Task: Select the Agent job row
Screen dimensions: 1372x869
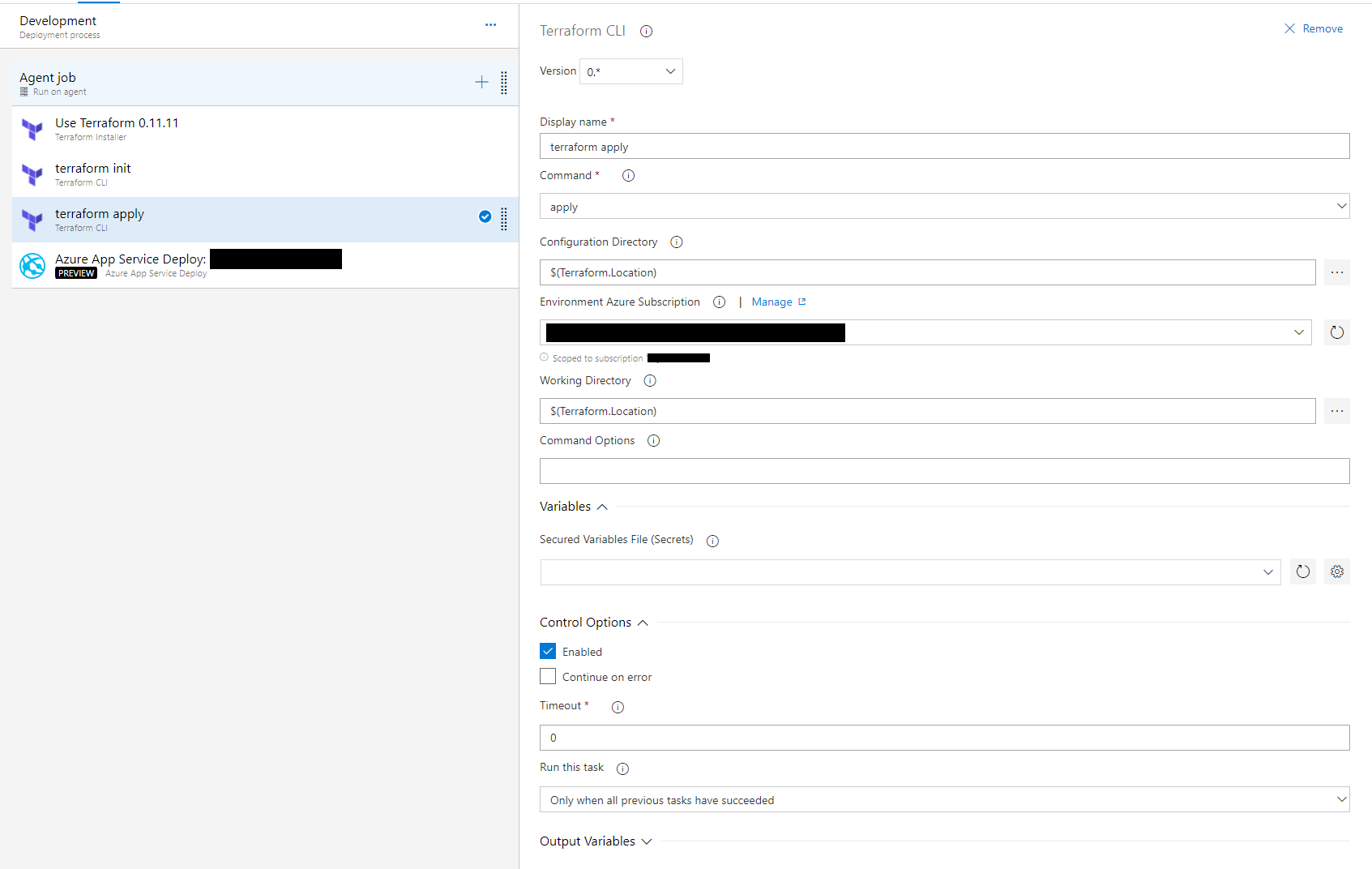Action: 265,83
